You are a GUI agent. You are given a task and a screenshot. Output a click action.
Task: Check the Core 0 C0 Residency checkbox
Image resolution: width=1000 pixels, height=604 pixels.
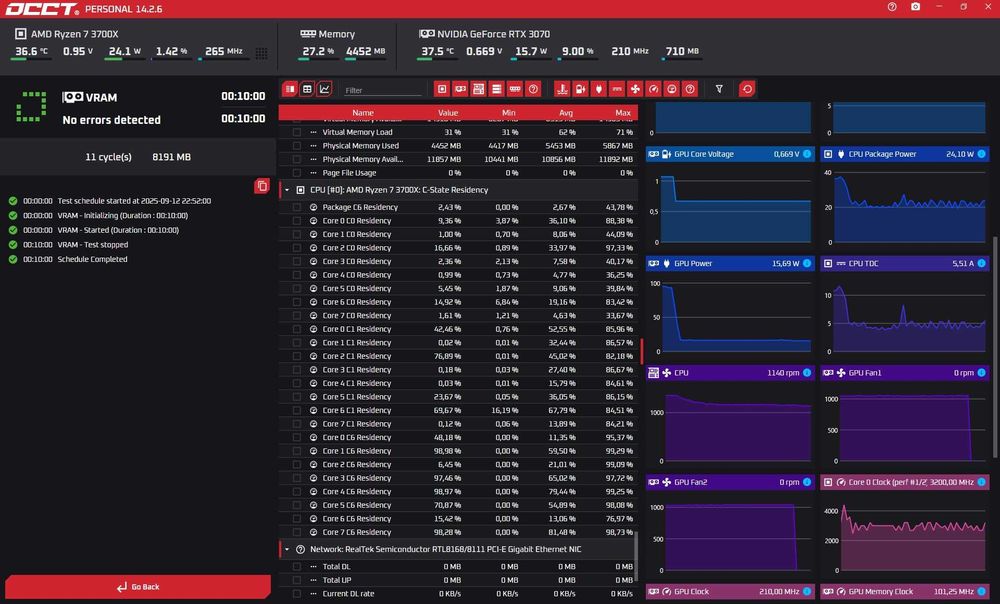tap(297, 221)
